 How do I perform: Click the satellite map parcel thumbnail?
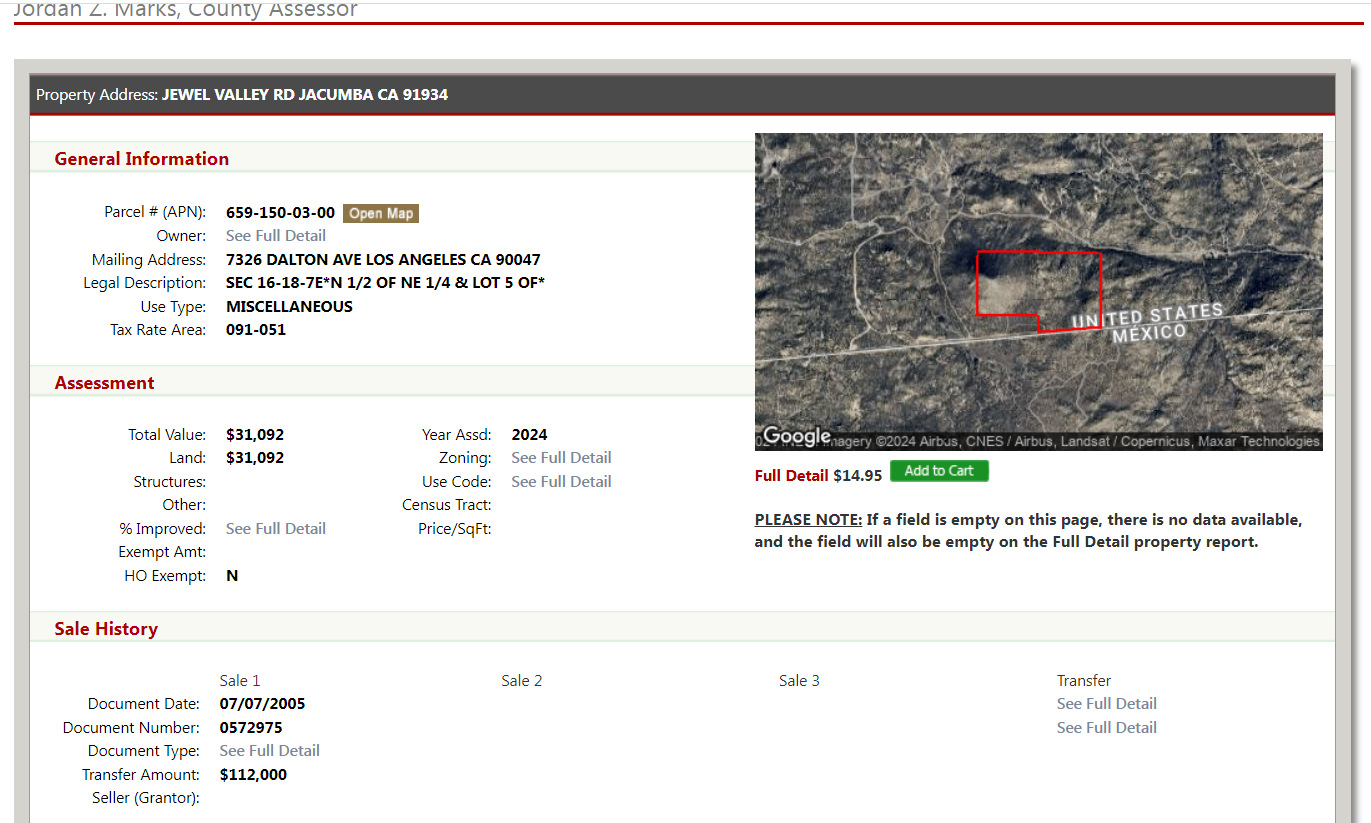[x=1038, y=291]
